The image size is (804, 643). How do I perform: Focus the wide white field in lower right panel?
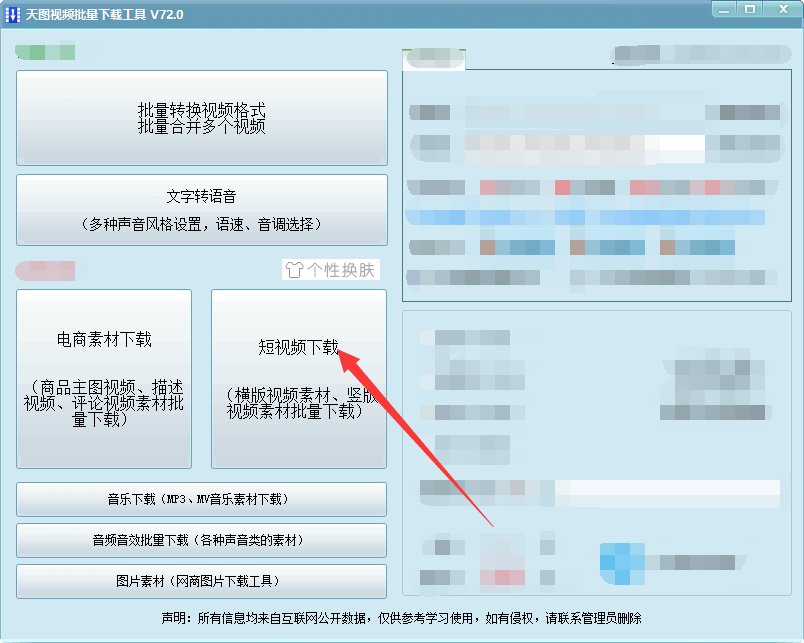click(667, 489)
